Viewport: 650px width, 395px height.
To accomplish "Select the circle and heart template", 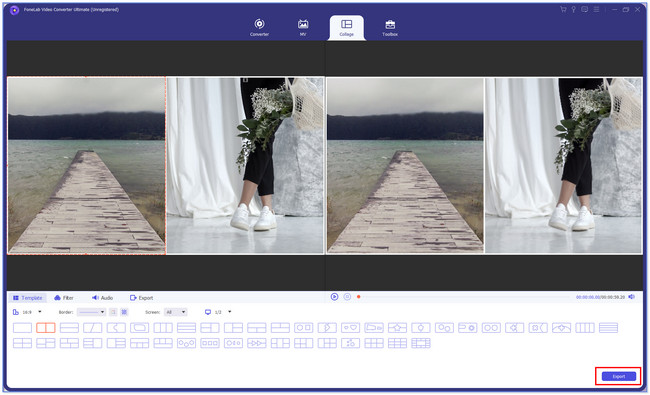I will point(350,328).
